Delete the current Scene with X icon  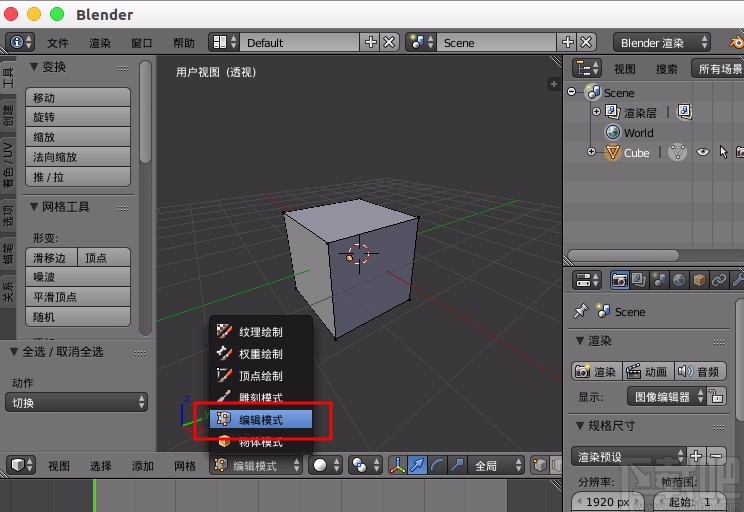[x=586, y=42]
